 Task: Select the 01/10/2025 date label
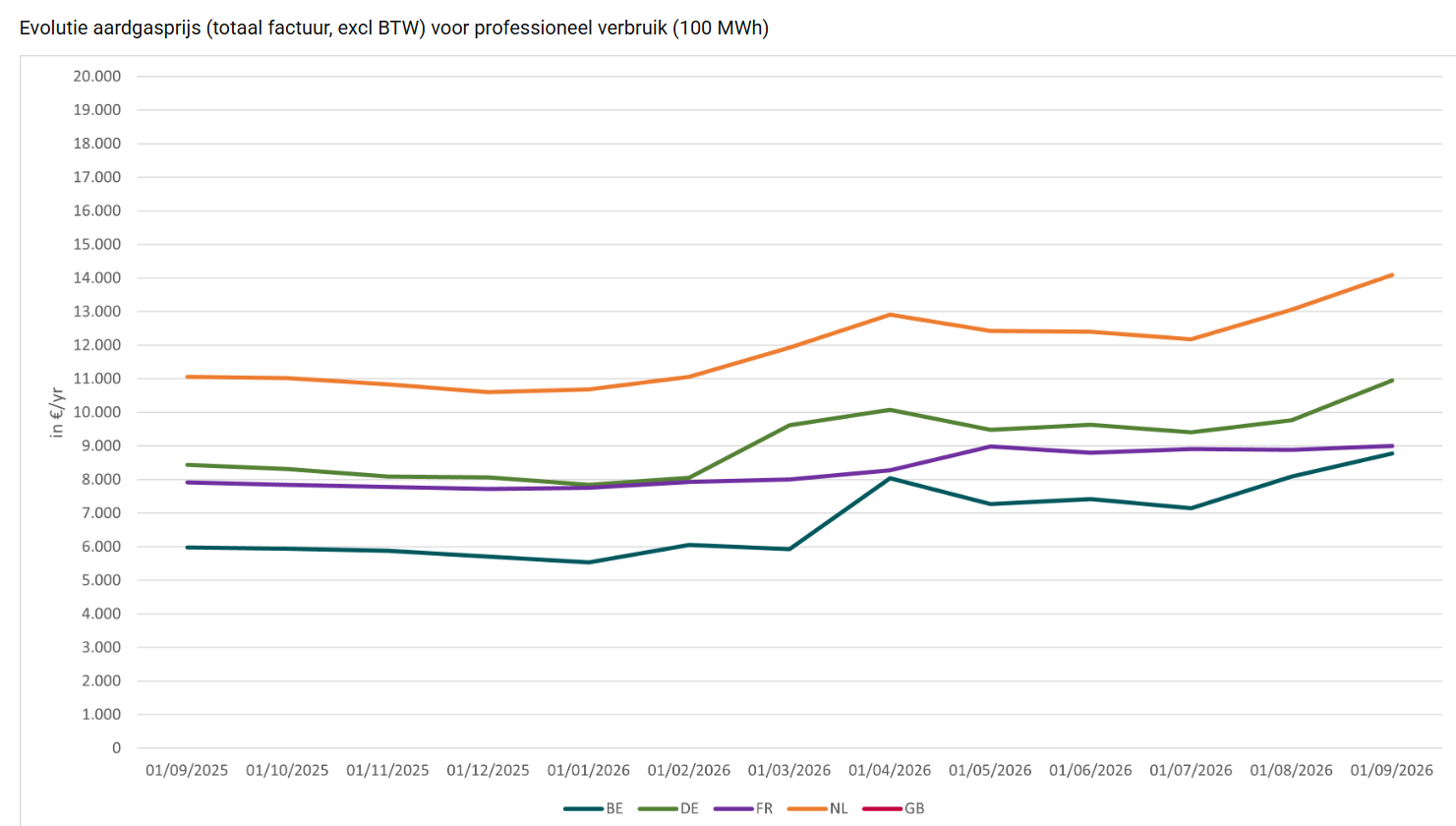[x=287, y=770]
